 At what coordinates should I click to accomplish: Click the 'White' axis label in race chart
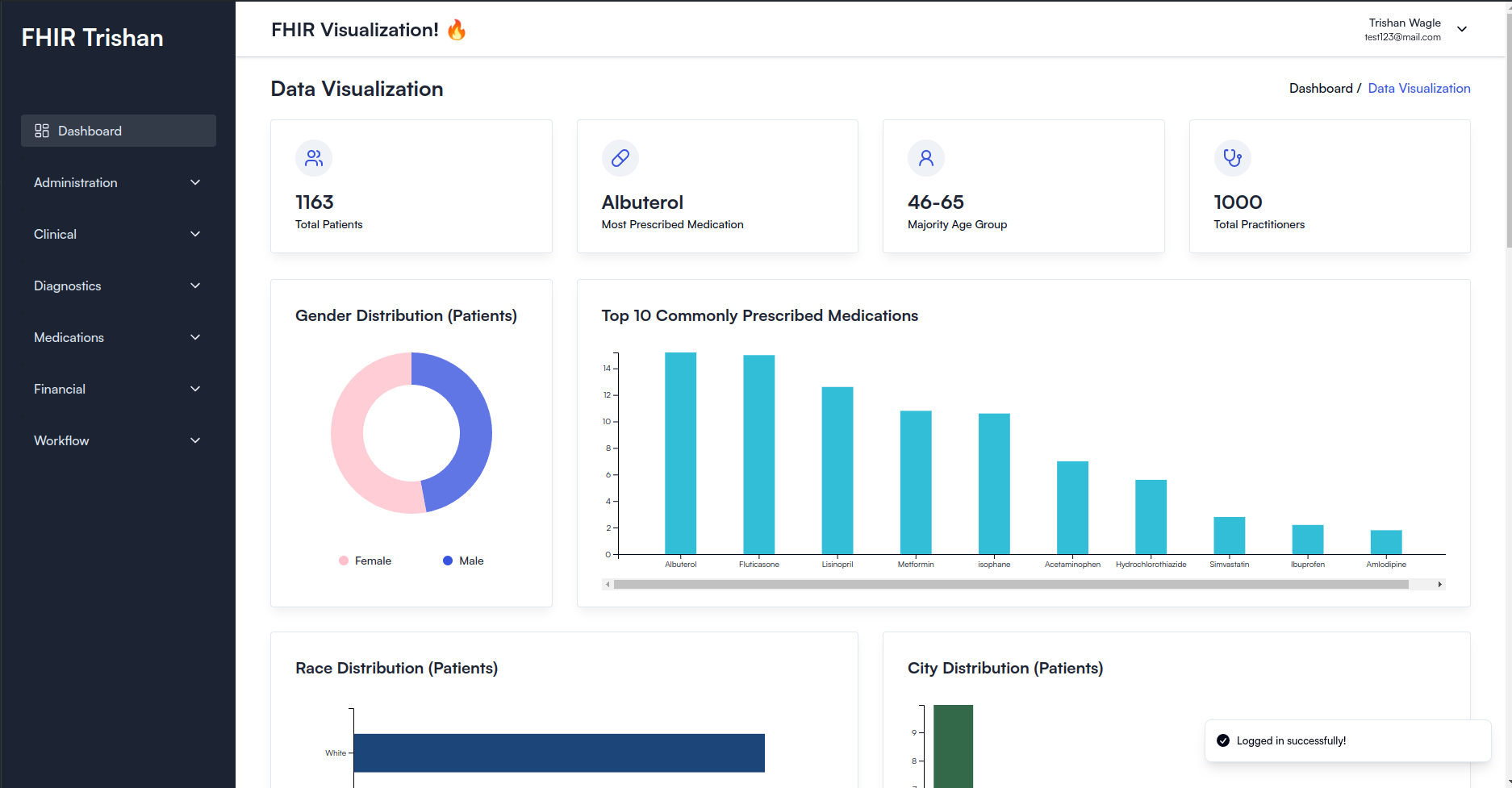coord(336,753)
